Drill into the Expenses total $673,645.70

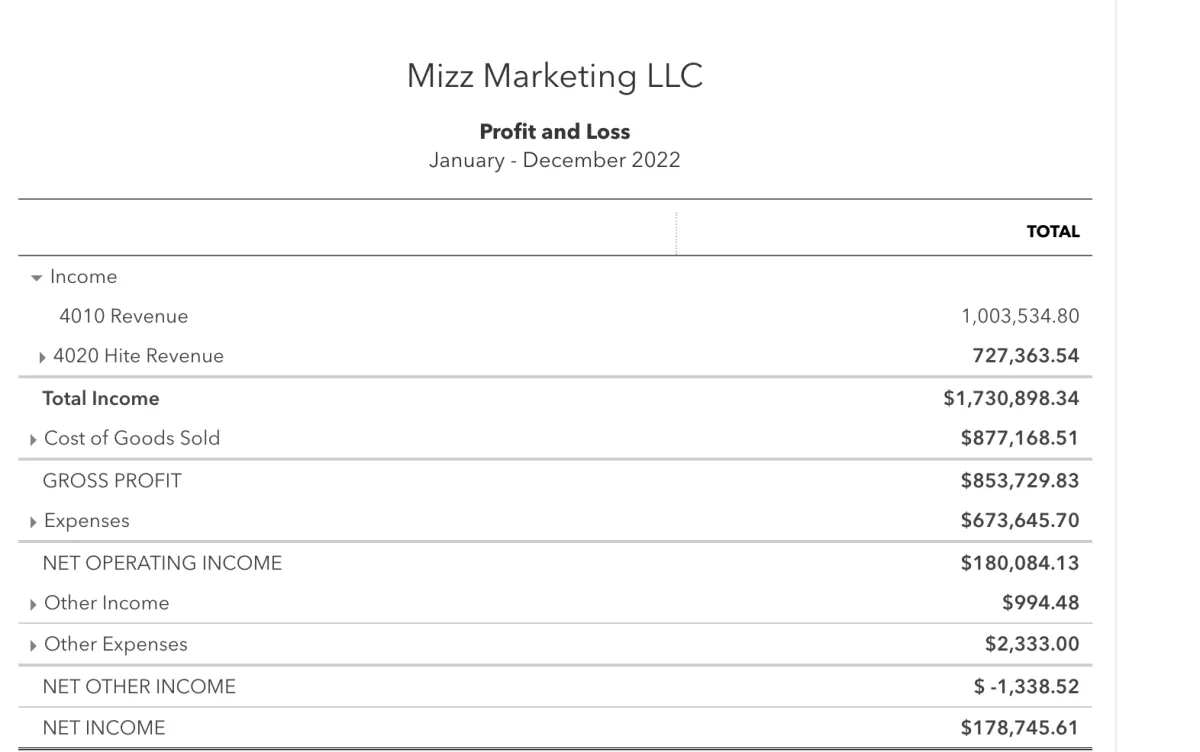pos(1020,521)
